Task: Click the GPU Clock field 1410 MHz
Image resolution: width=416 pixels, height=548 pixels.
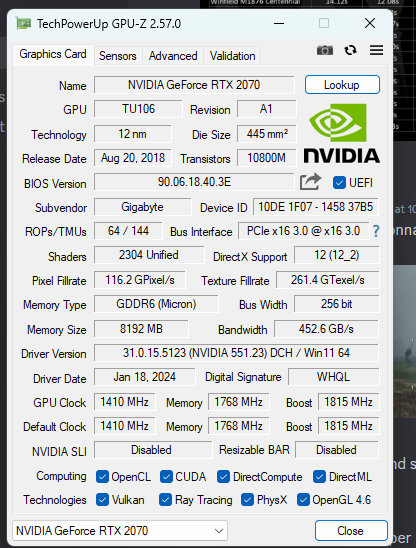Action: [x=124, y=402]
